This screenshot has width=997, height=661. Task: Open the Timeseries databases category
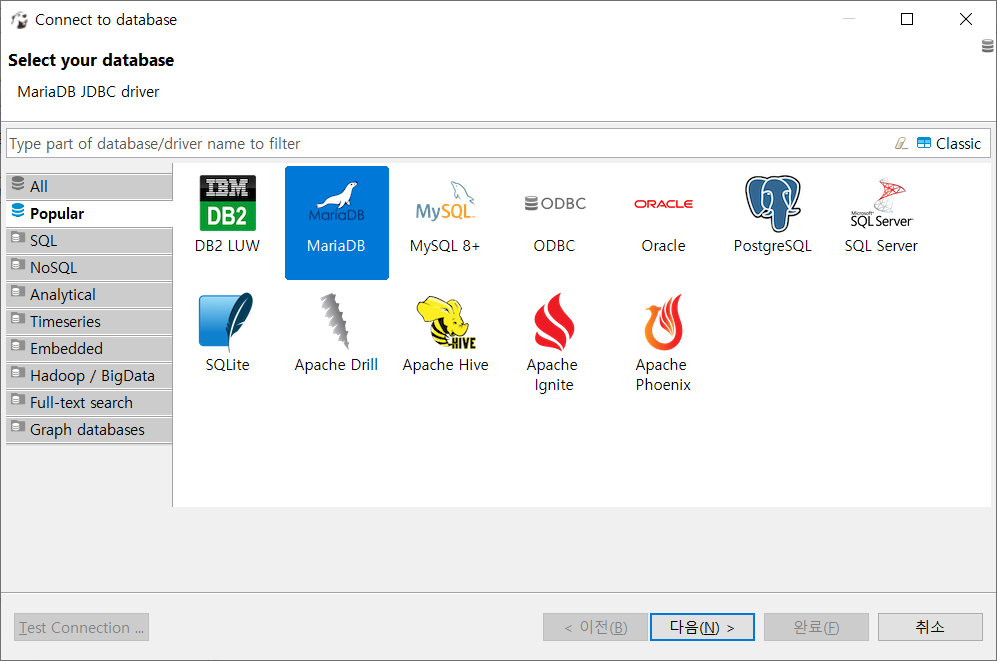[x=89, y=322]
